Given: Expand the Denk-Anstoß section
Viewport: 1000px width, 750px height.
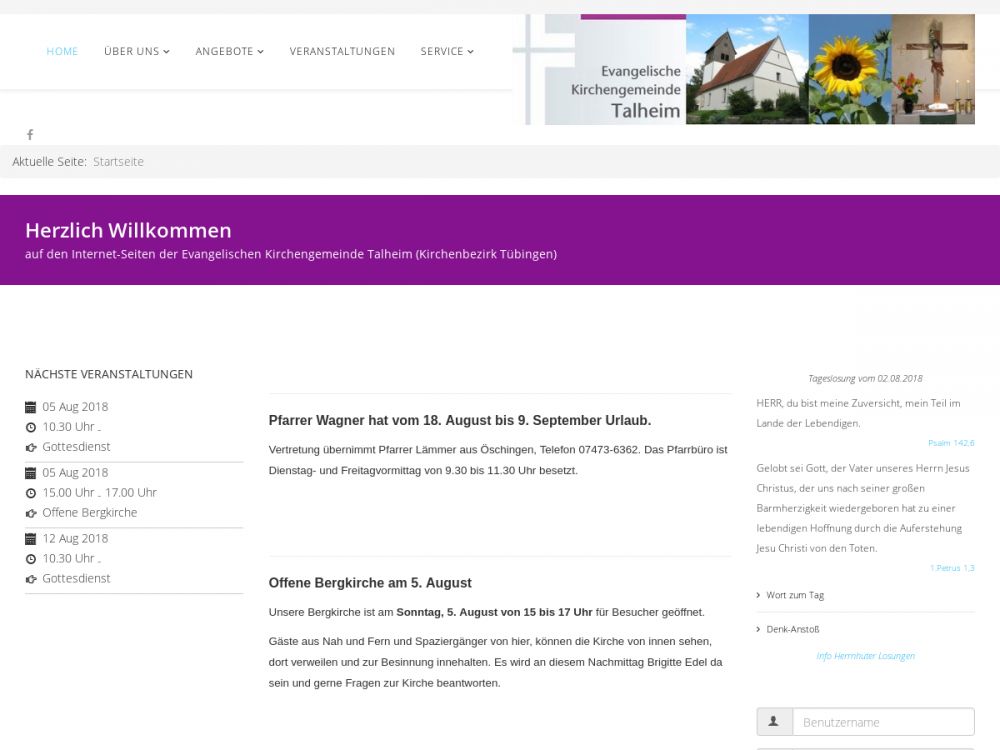Looking at the screenshot, I should (x=792, y=629).
